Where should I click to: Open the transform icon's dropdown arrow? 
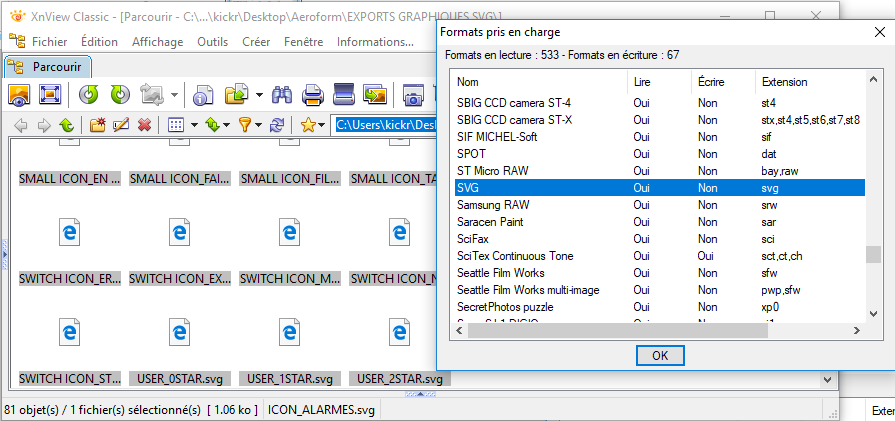(x=174, y=95)
